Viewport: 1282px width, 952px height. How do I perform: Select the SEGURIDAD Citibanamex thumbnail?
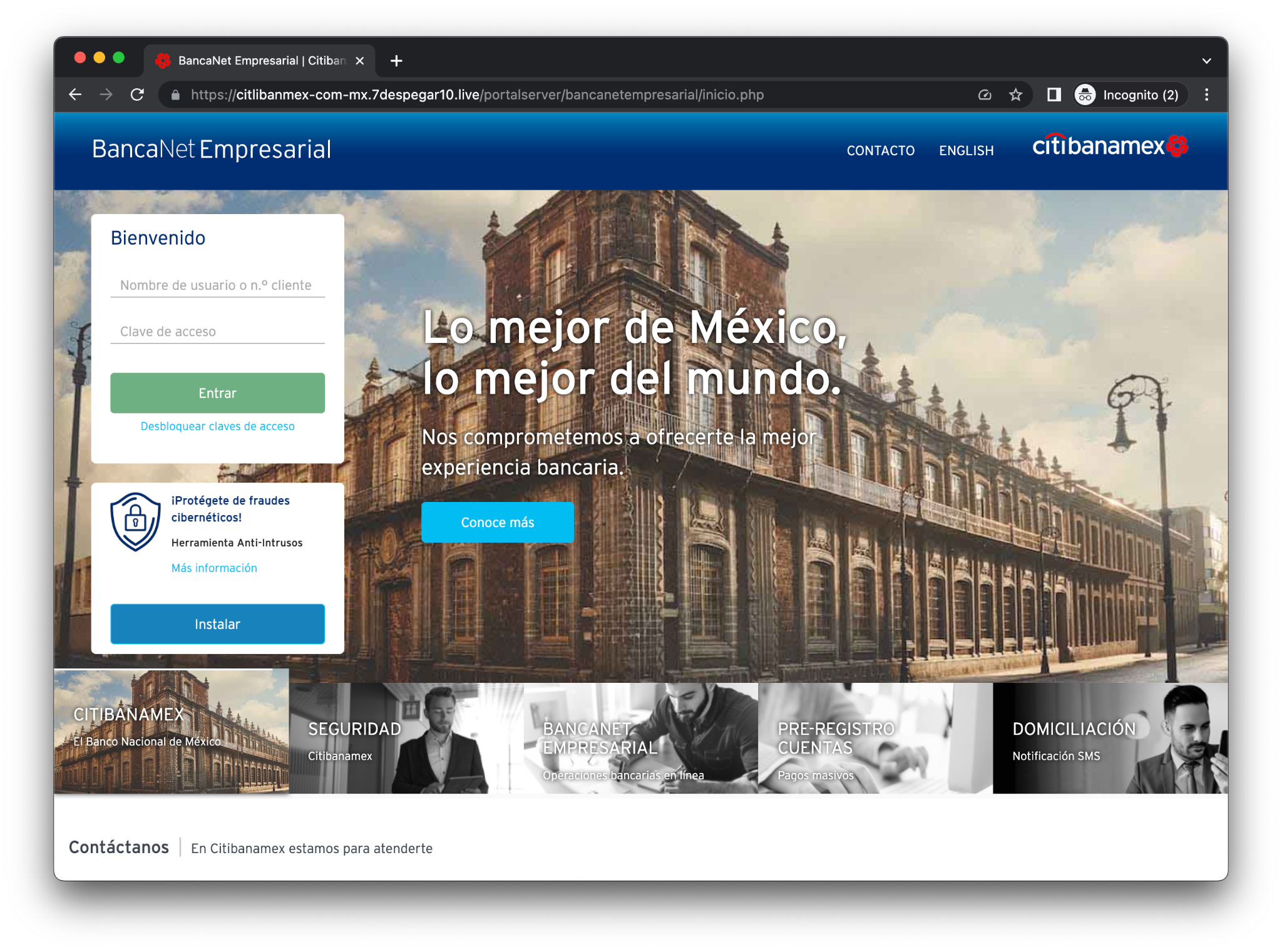[406, 738]
